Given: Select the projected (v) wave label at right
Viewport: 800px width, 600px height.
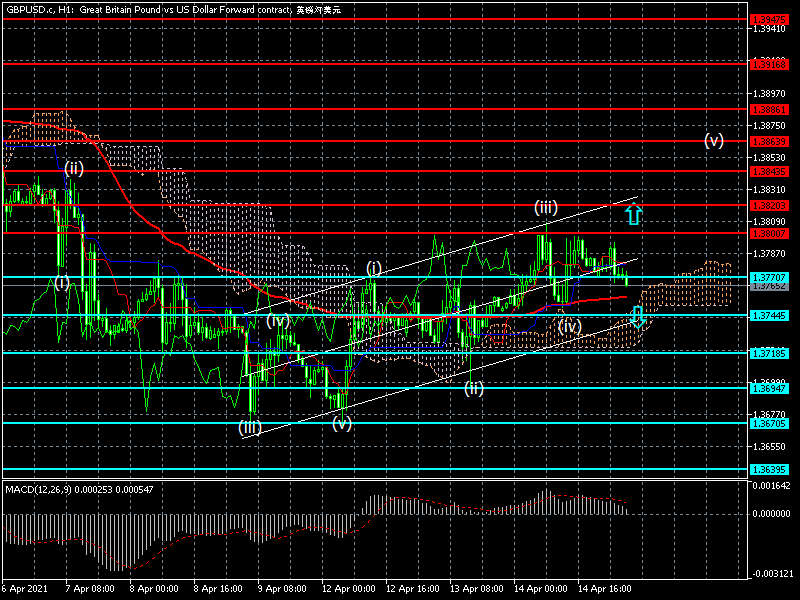Looking at the screenshot, I should [x=713, y=140].
